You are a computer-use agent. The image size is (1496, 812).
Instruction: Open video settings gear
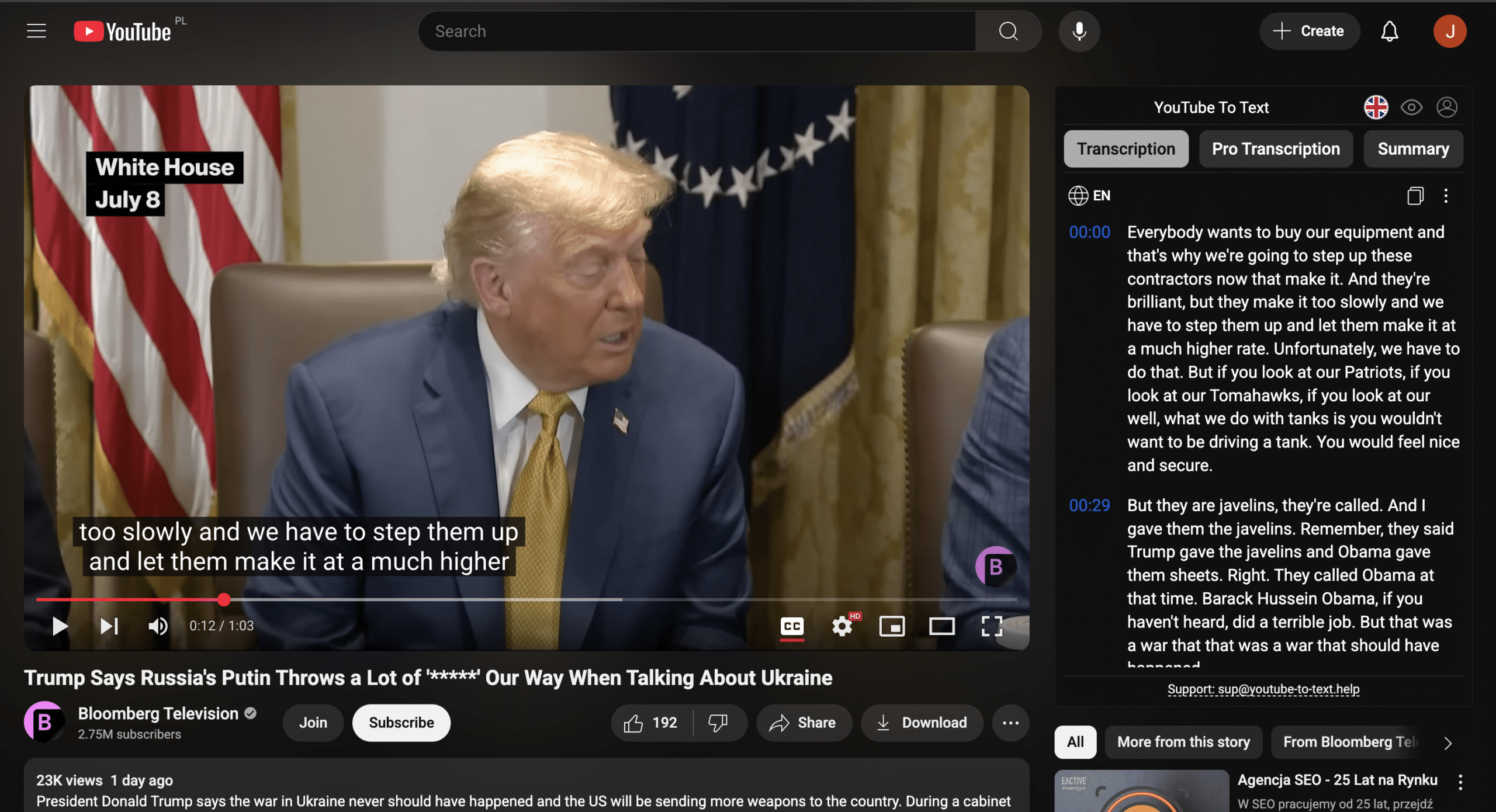tap(842, 626)
